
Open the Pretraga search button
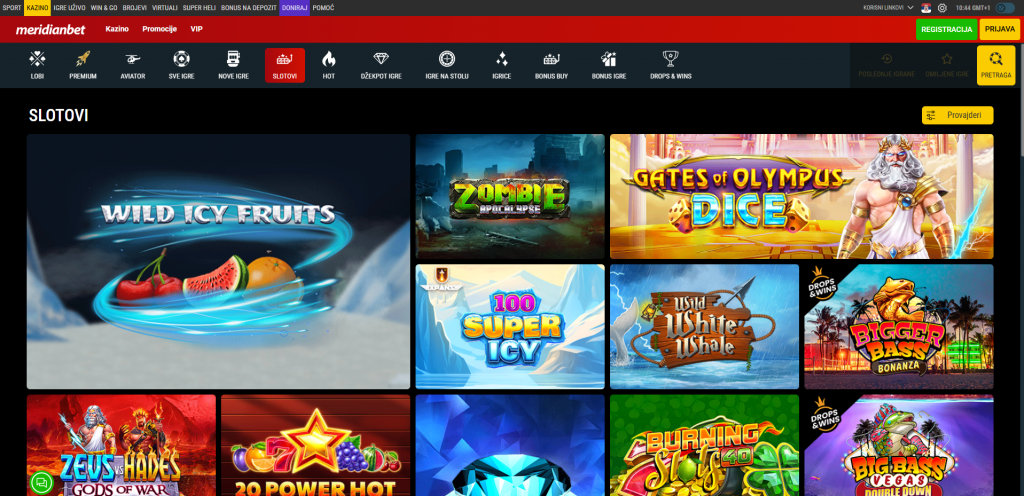tap(996, 65)
